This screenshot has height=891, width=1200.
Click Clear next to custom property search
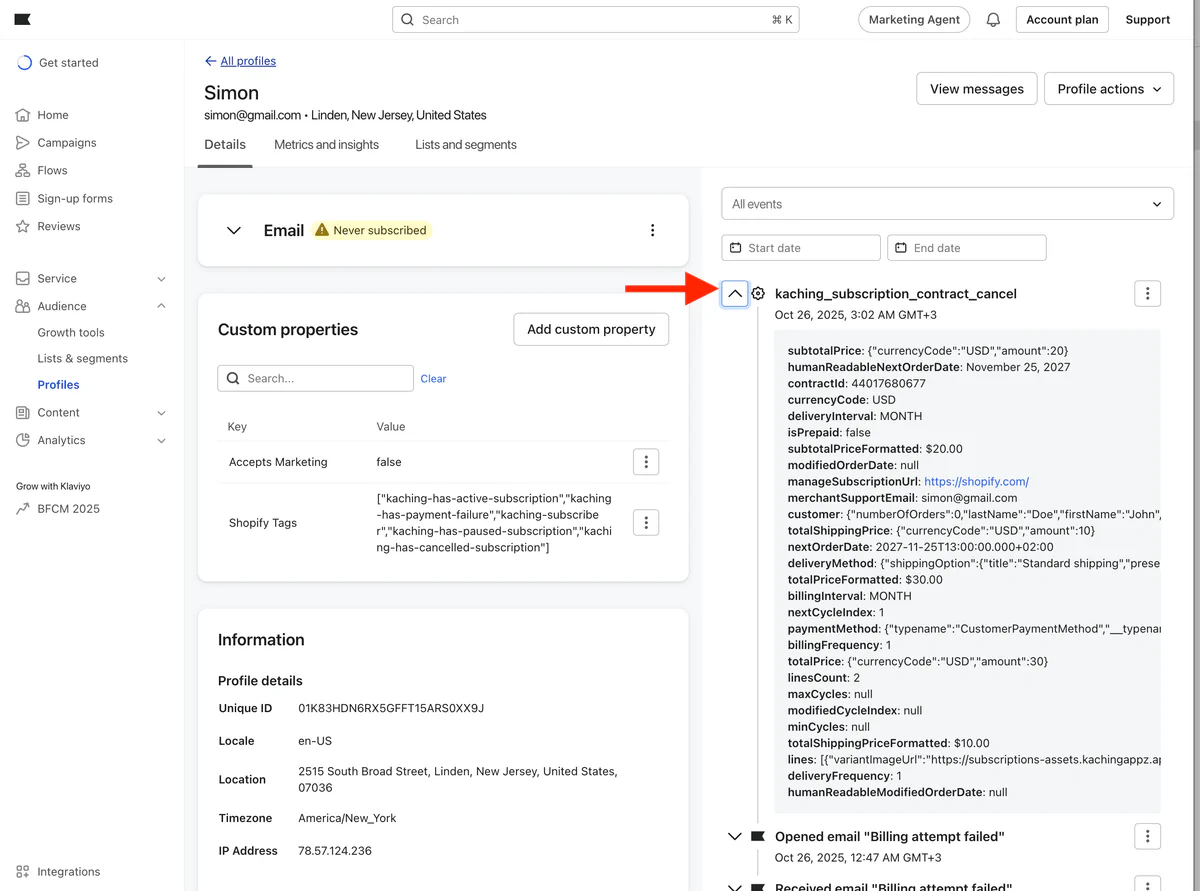(433, 379)
